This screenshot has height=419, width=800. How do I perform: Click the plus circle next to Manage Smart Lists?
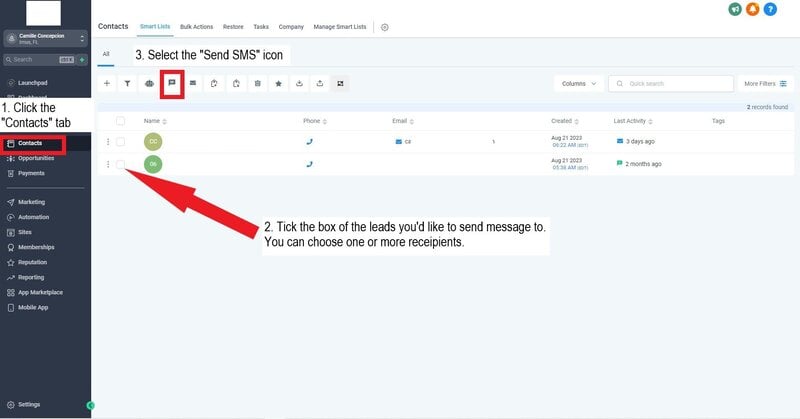[385, 27]
